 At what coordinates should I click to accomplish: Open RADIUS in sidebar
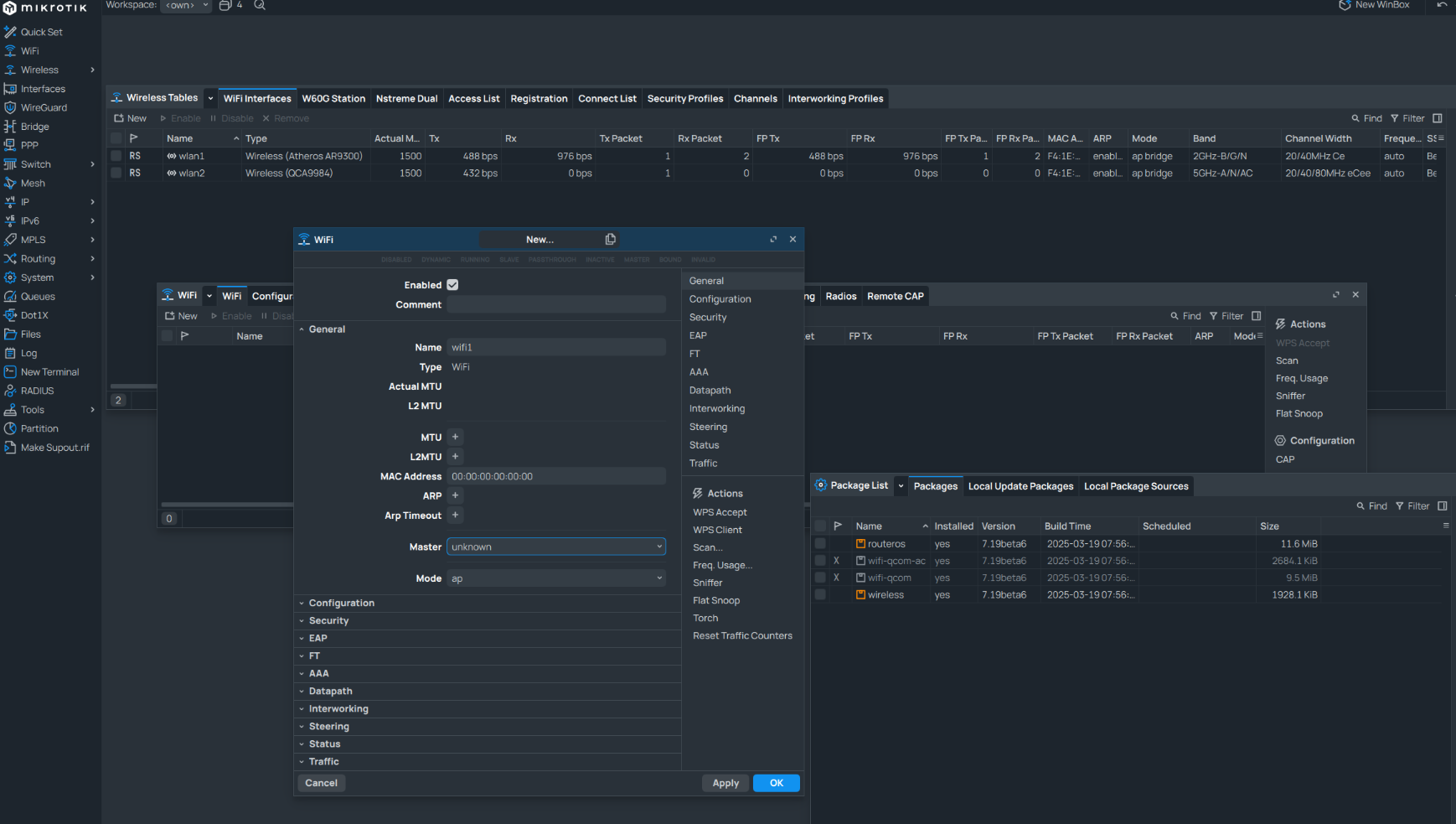(37, 391)
